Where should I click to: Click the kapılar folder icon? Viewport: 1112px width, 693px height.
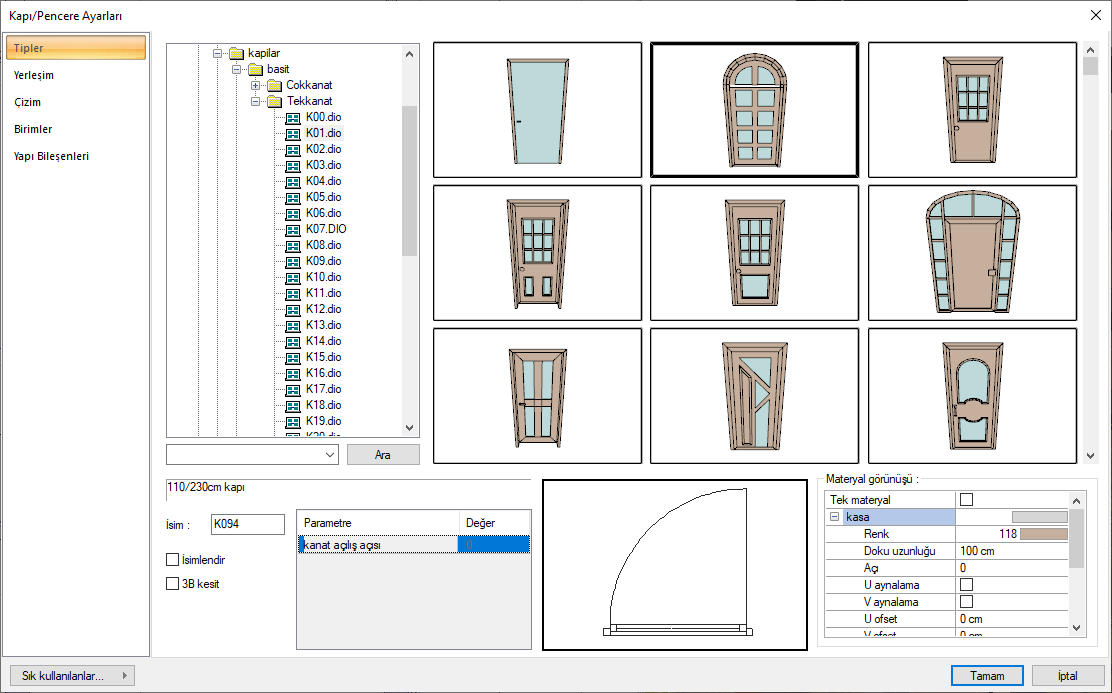(236, 53)
